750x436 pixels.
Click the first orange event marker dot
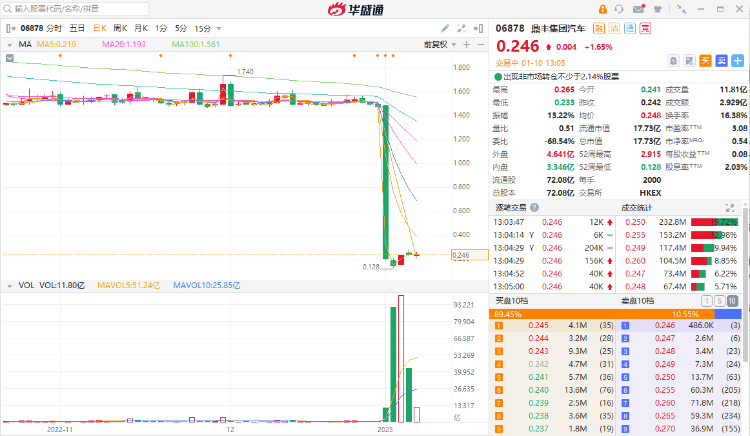[60, 56]
